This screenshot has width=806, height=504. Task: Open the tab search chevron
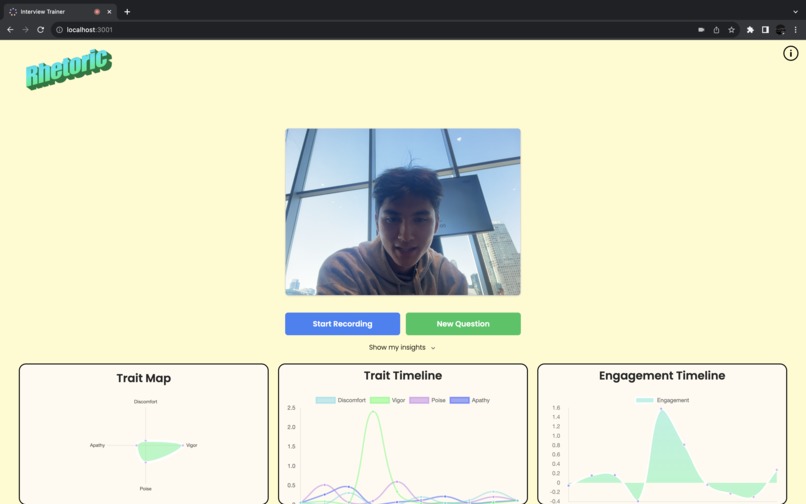pos(795,11)
